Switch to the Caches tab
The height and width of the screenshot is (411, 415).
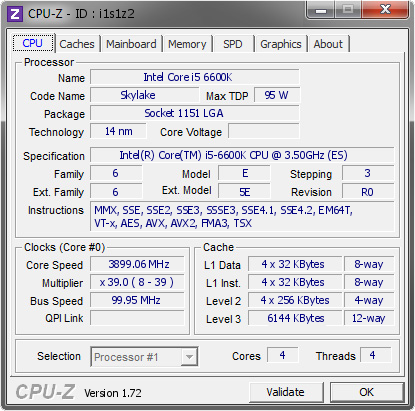click(77, 44)
